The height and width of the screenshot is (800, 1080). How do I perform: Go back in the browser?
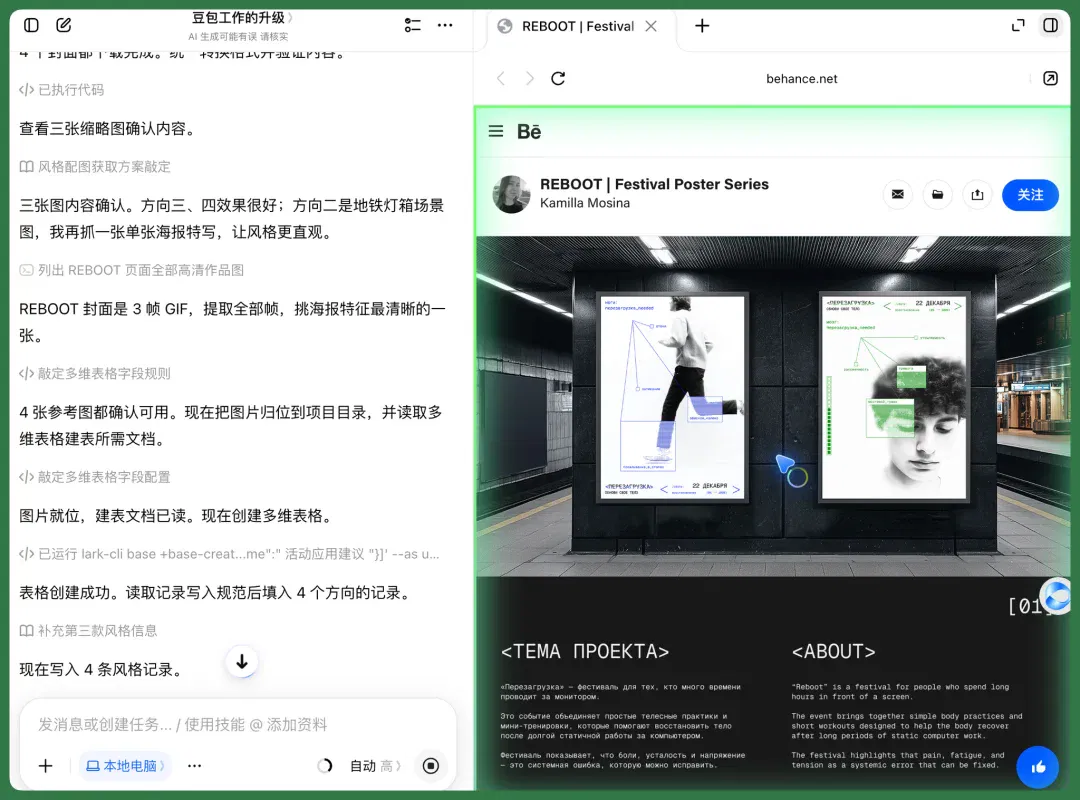(501, 79)
